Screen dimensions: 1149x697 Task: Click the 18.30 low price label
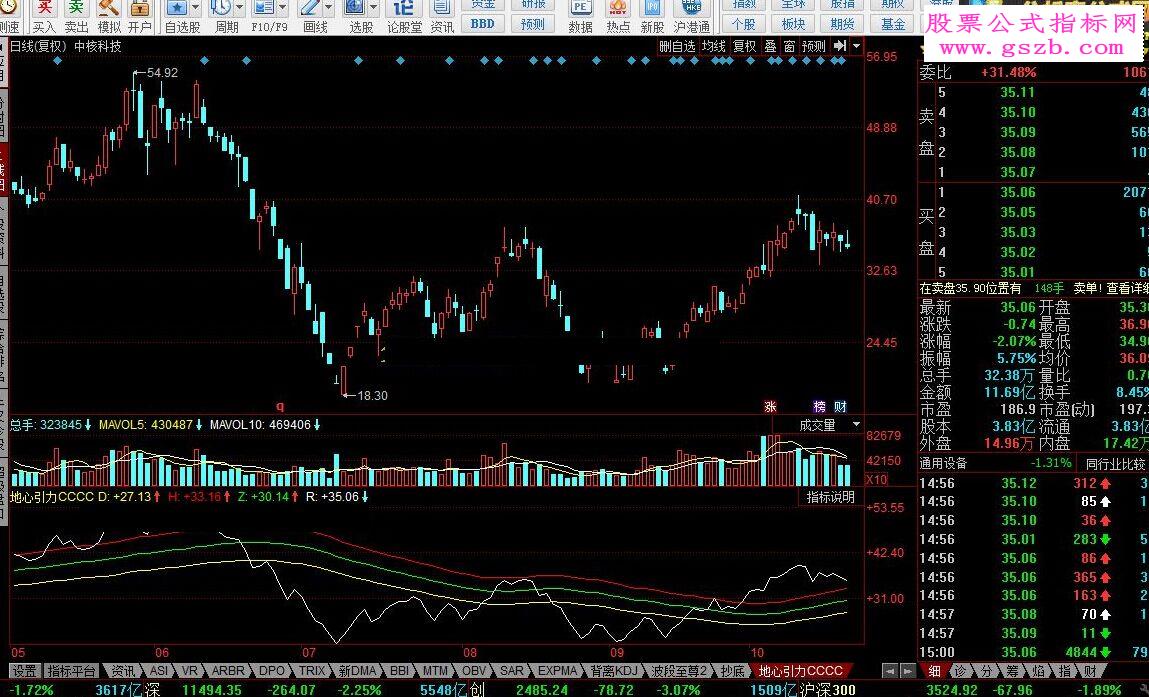tap(372, 396)
